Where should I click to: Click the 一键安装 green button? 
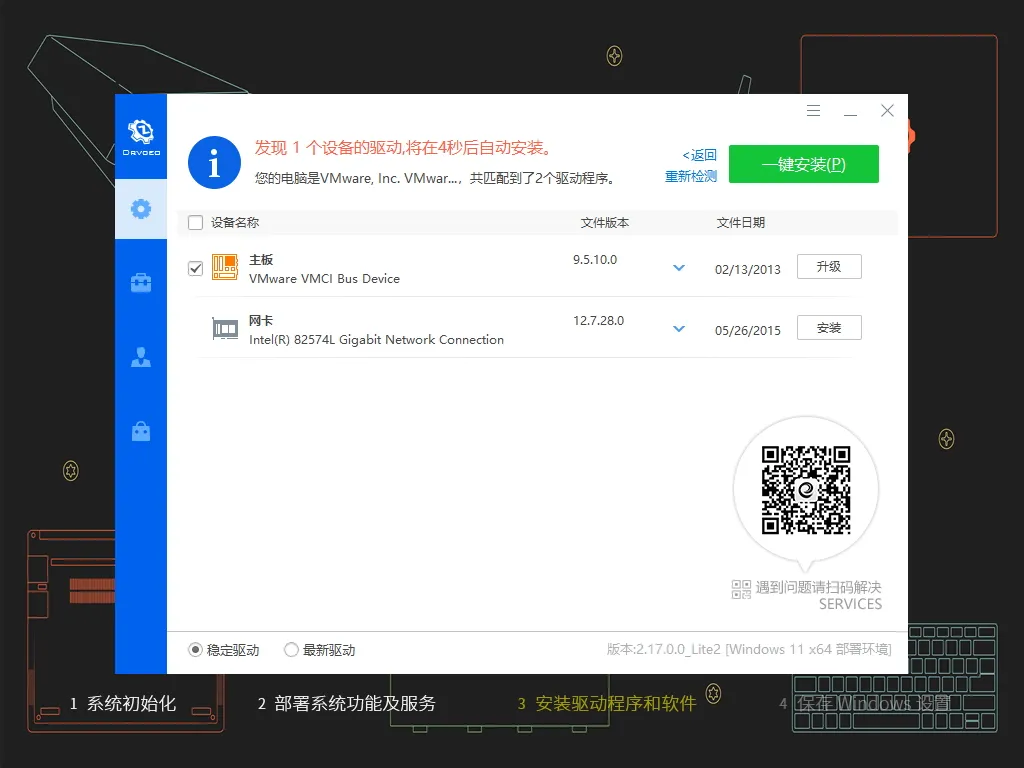click(x=804, y=163)
